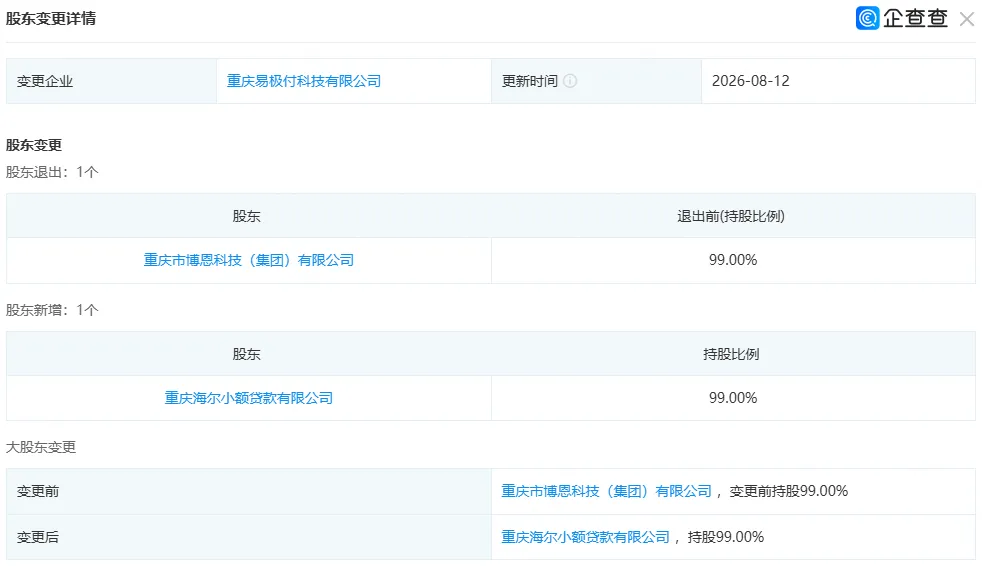Open the info icon next to 更新时间

coord(570,81)
